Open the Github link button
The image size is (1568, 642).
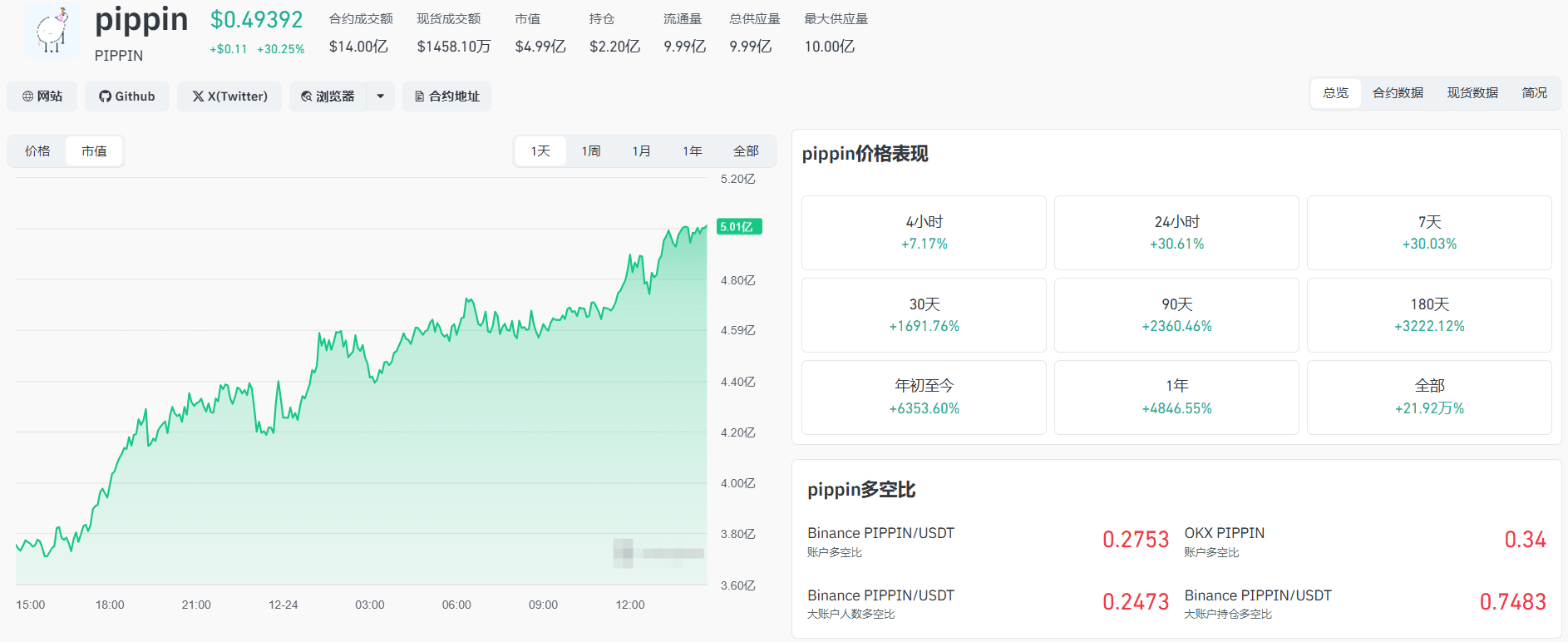(x=127, y=96)
